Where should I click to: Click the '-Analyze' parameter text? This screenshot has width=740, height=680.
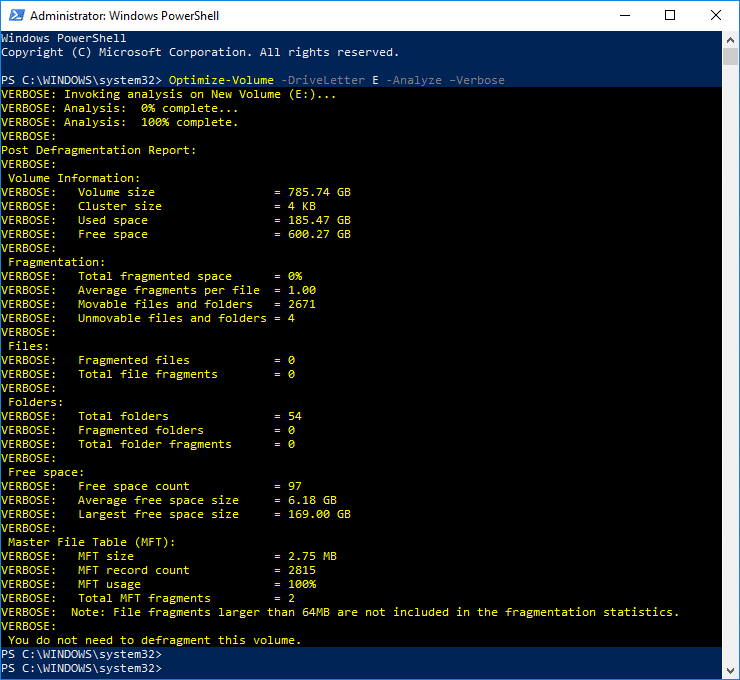[414, 80]
